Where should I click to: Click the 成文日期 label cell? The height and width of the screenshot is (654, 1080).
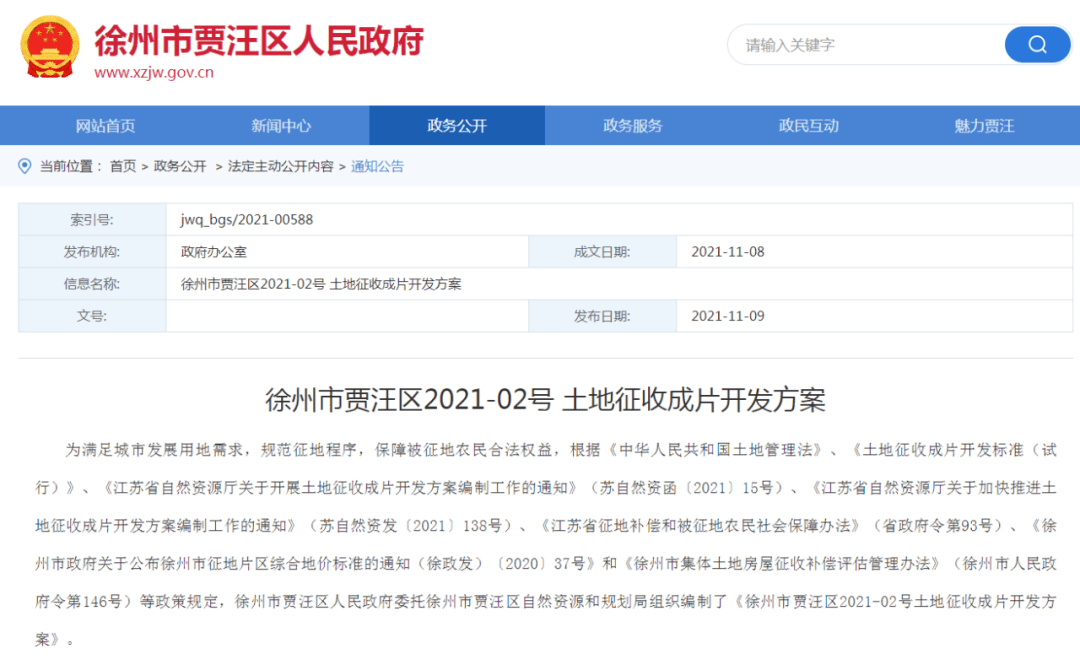tap(603, 252)
